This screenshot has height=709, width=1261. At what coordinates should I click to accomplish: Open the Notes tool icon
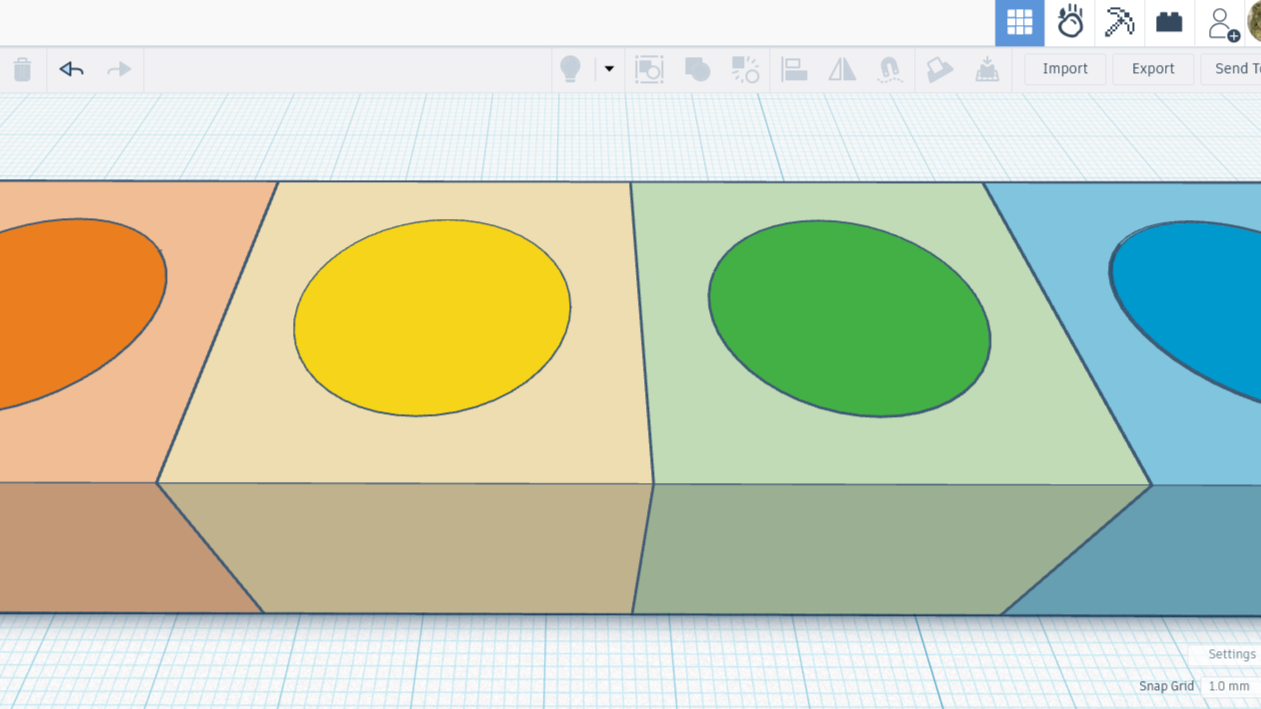pyautogui.click(x=939, y=69)
